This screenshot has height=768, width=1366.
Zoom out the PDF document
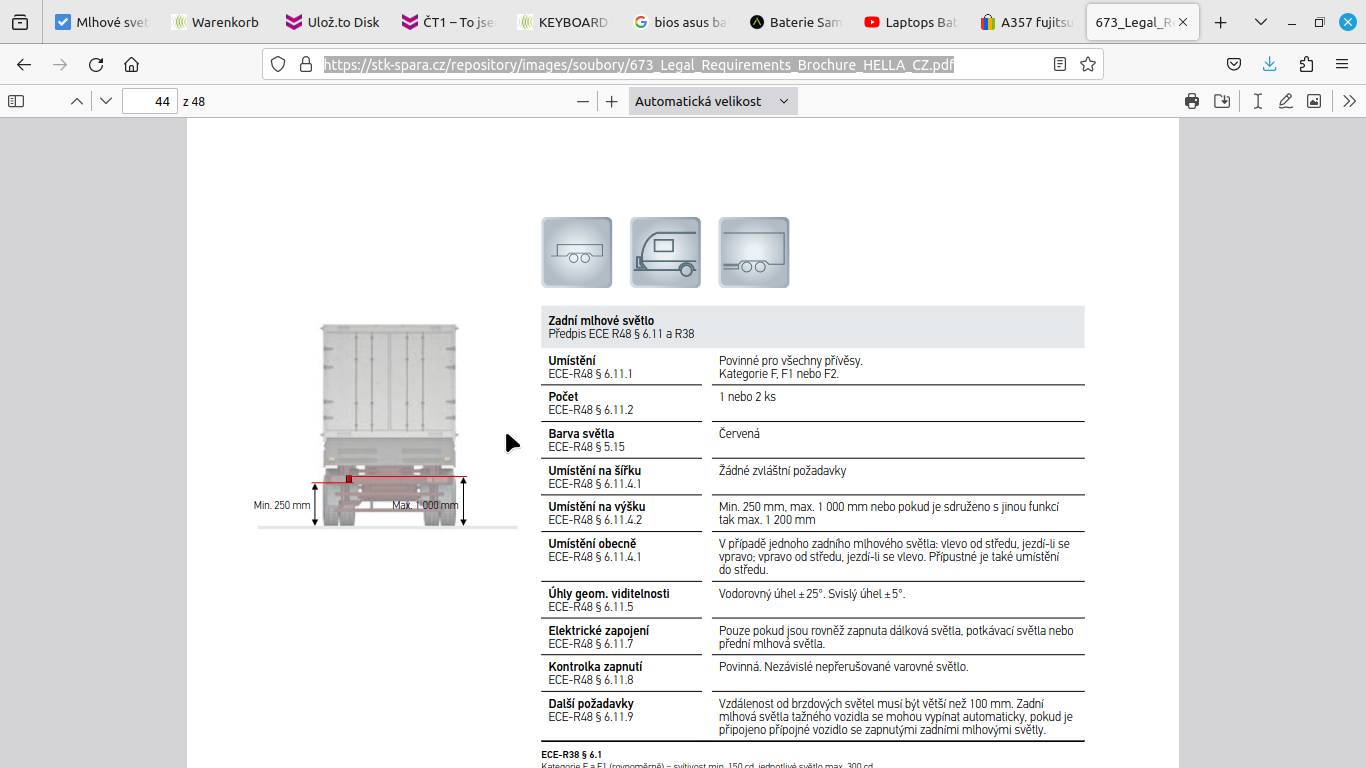click(x=583, y=101)
